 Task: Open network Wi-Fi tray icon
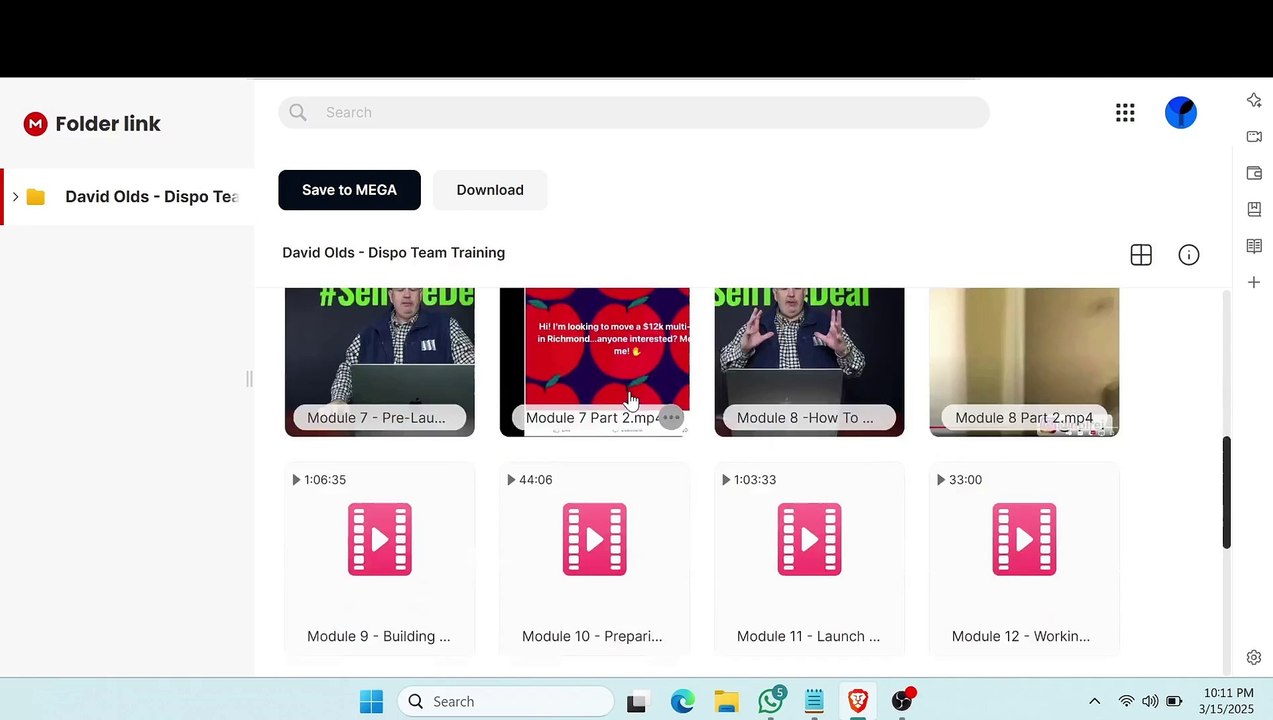(1127, 702)
